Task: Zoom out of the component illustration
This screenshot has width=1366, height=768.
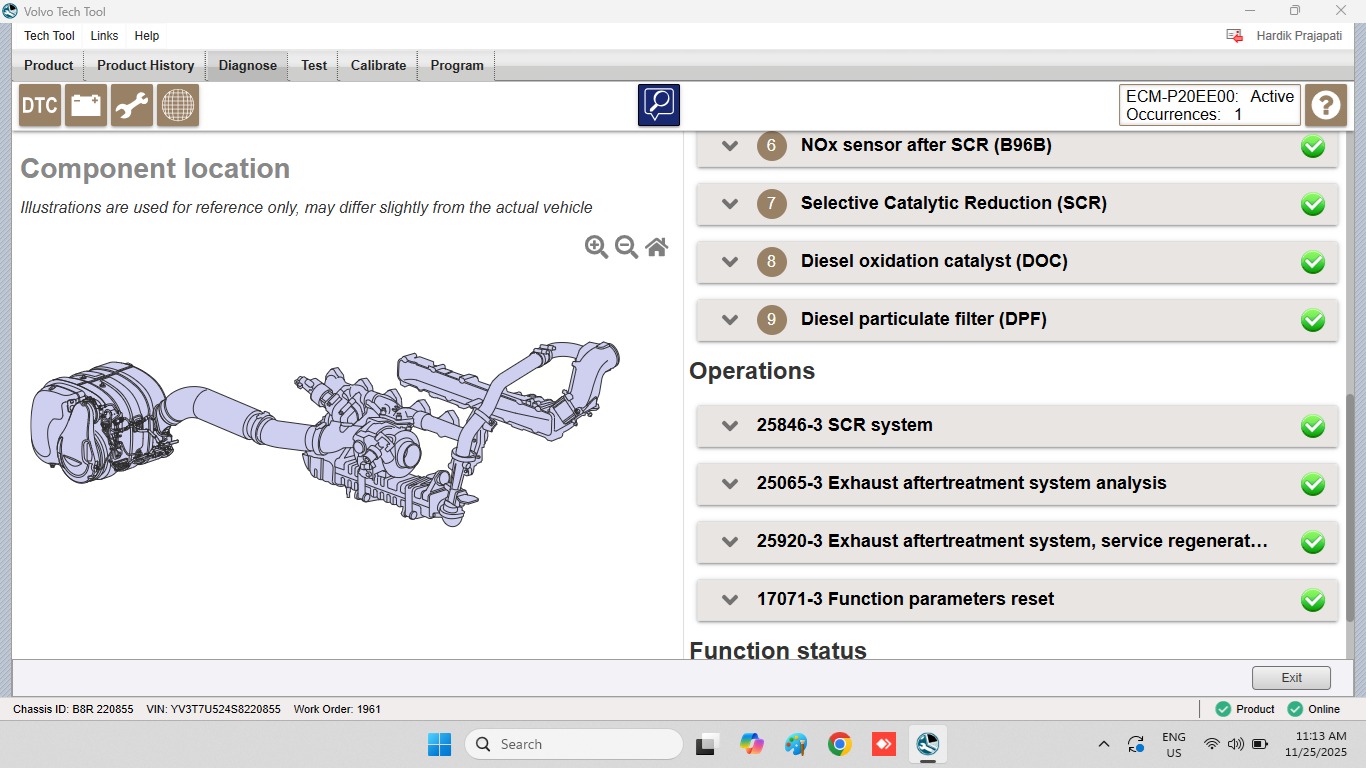Action: [627, 247]
